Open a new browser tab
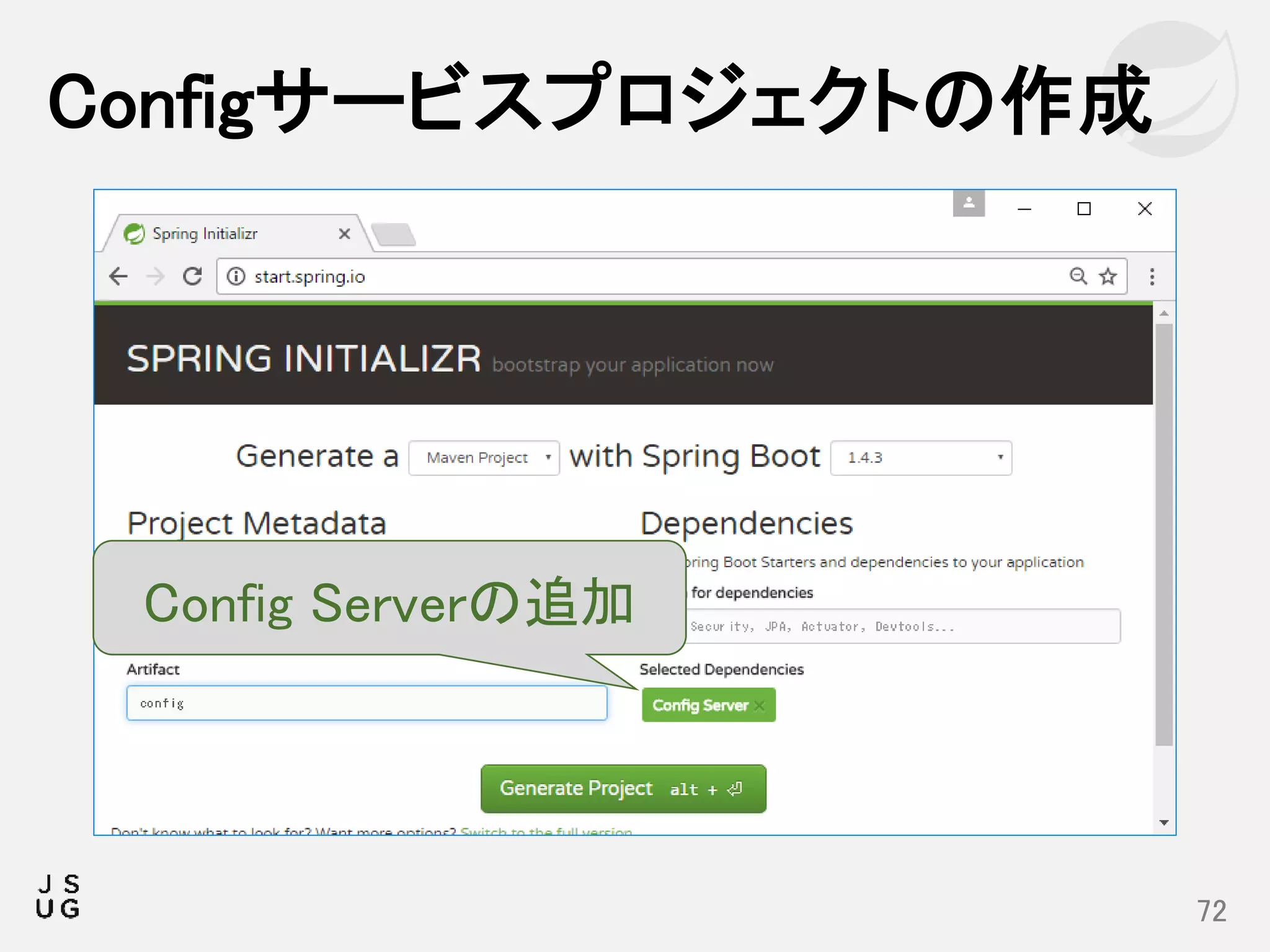This screenshot has width=1270, height=952. (394, 234)
